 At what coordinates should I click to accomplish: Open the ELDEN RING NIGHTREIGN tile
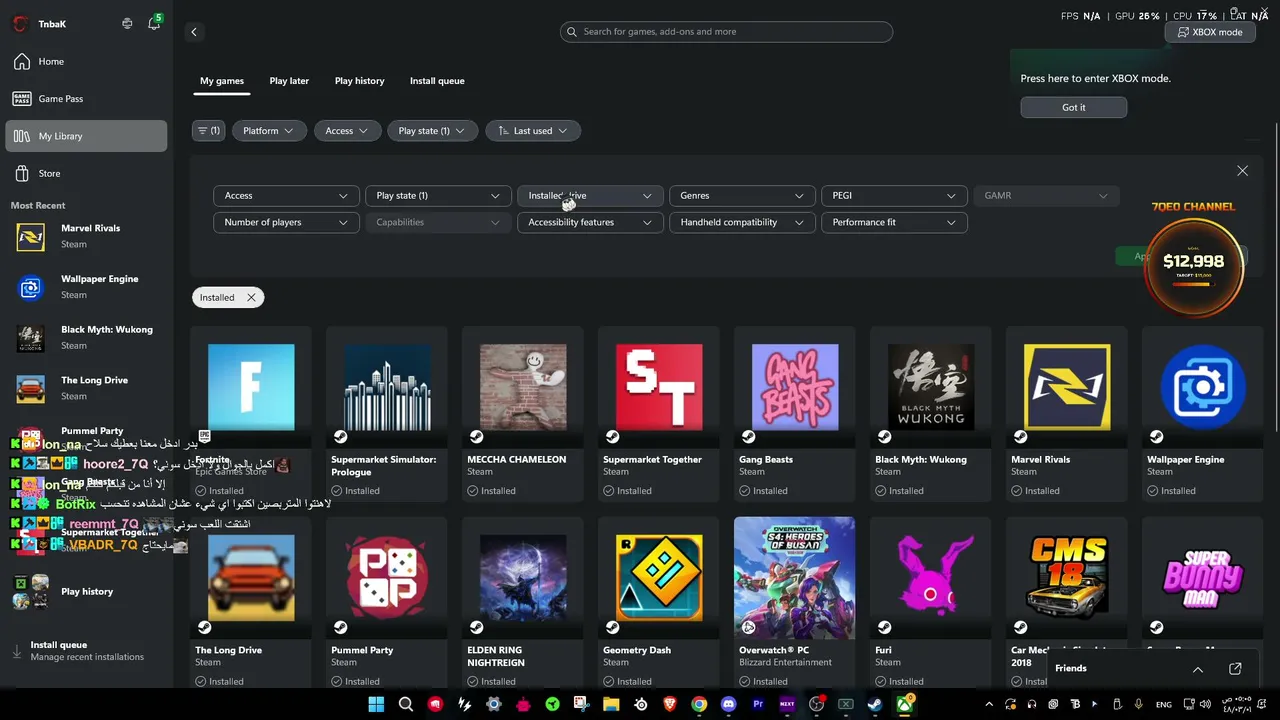tap(523, 603)
